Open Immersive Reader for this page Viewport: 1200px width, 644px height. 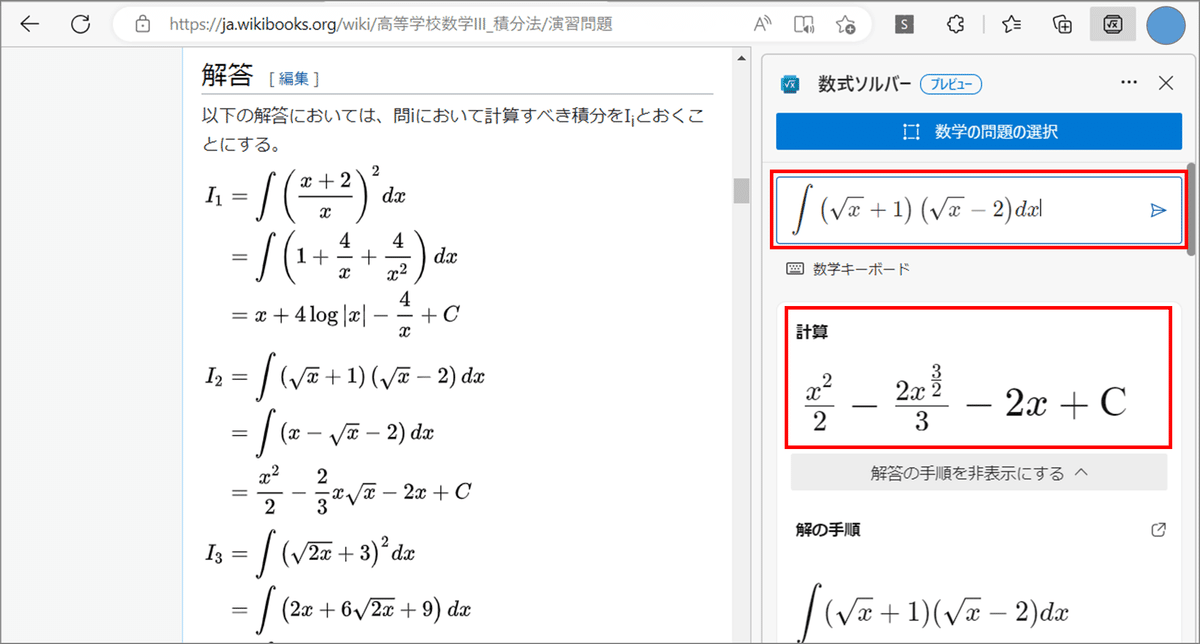(803, 25)
